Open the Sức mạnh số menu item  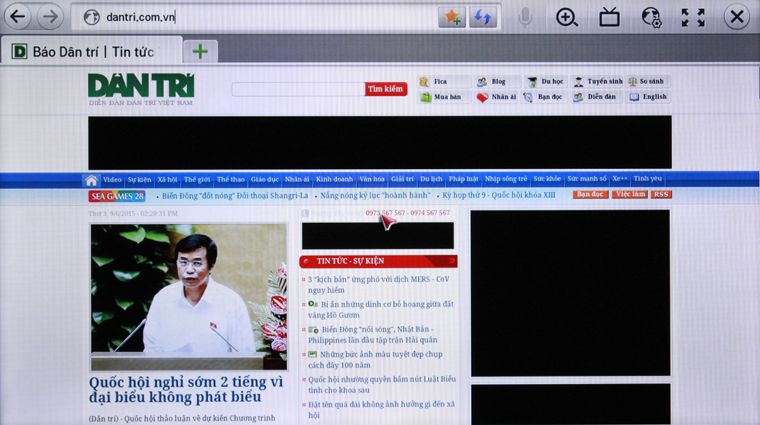tap(587, 179)
